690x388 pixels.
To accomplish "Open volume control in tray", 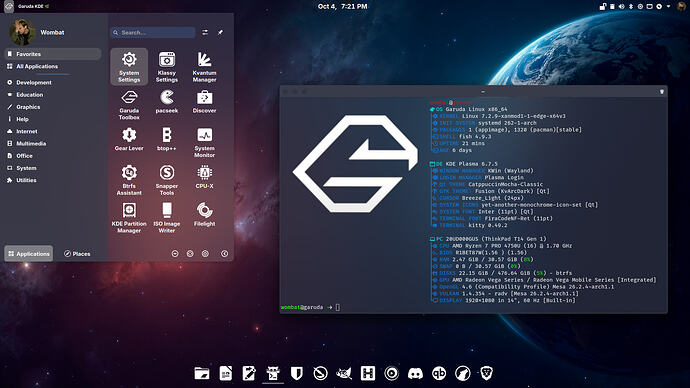I will 621,7.
